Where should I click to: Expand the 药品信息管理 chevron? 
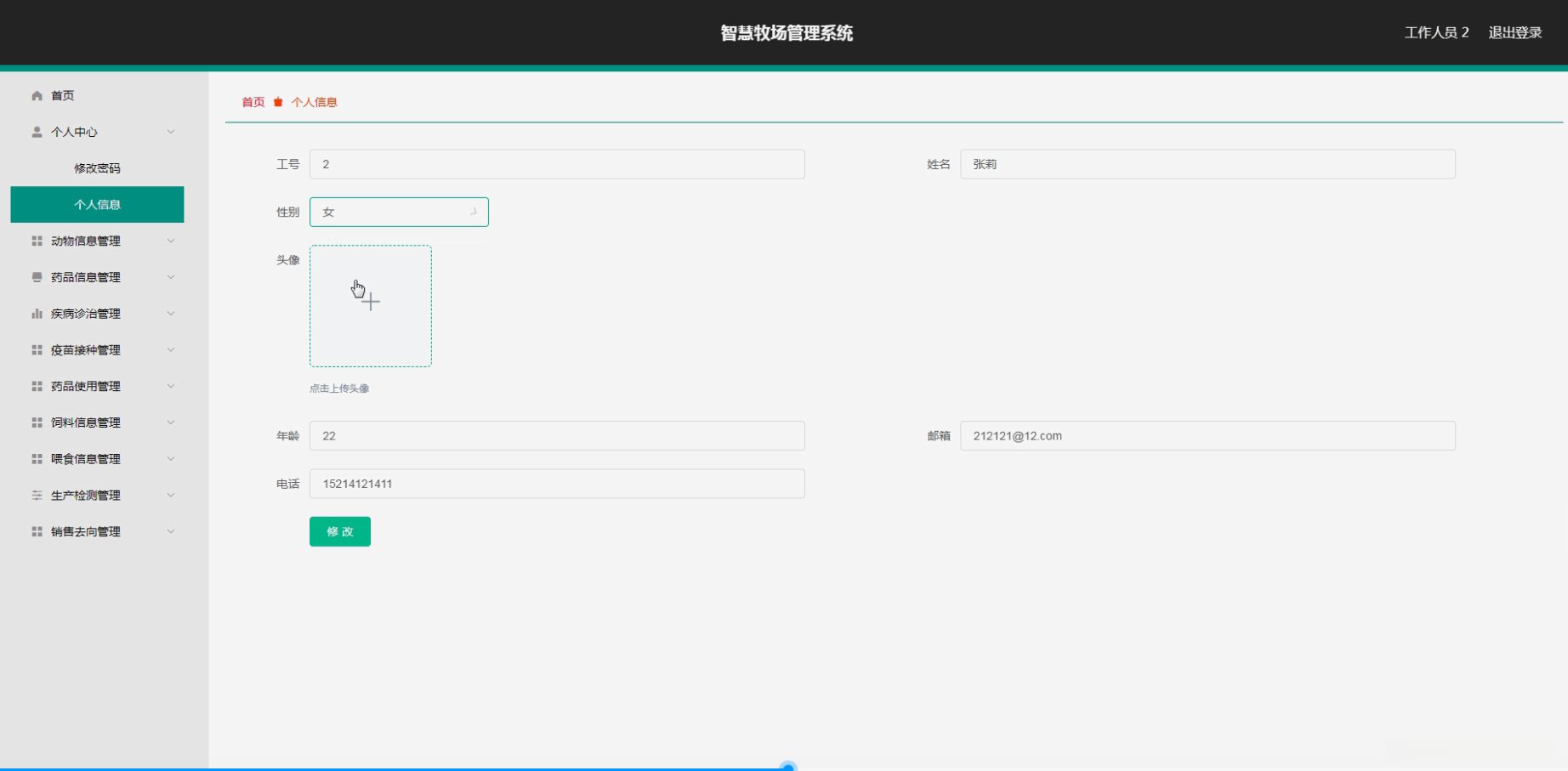[x=171, y=277]
